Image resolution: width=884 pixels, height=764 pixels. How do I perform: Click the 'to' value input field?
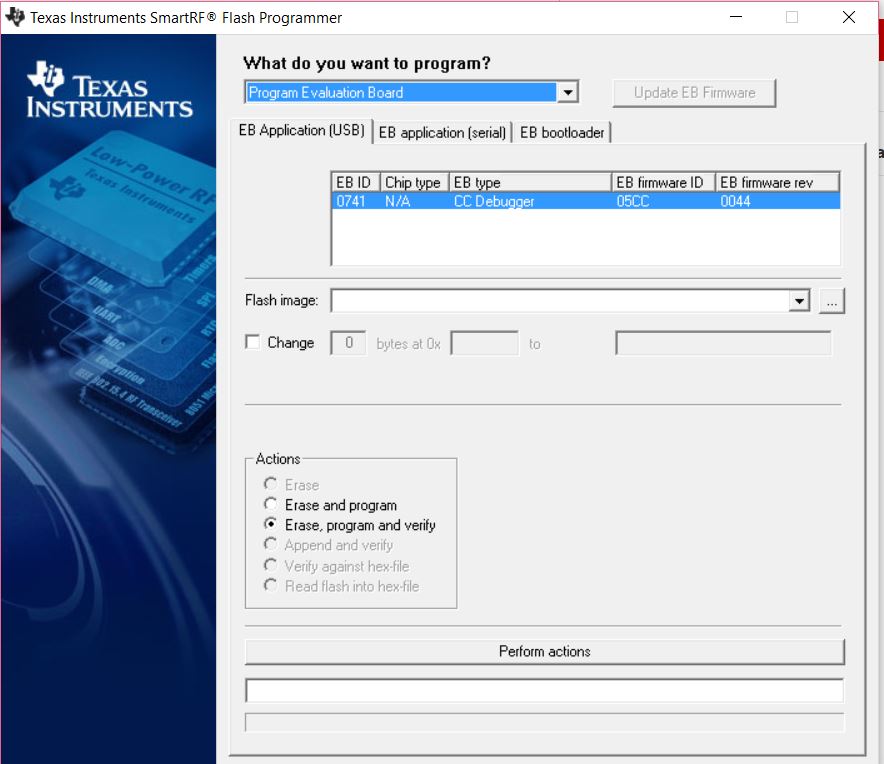pos(723,343)
